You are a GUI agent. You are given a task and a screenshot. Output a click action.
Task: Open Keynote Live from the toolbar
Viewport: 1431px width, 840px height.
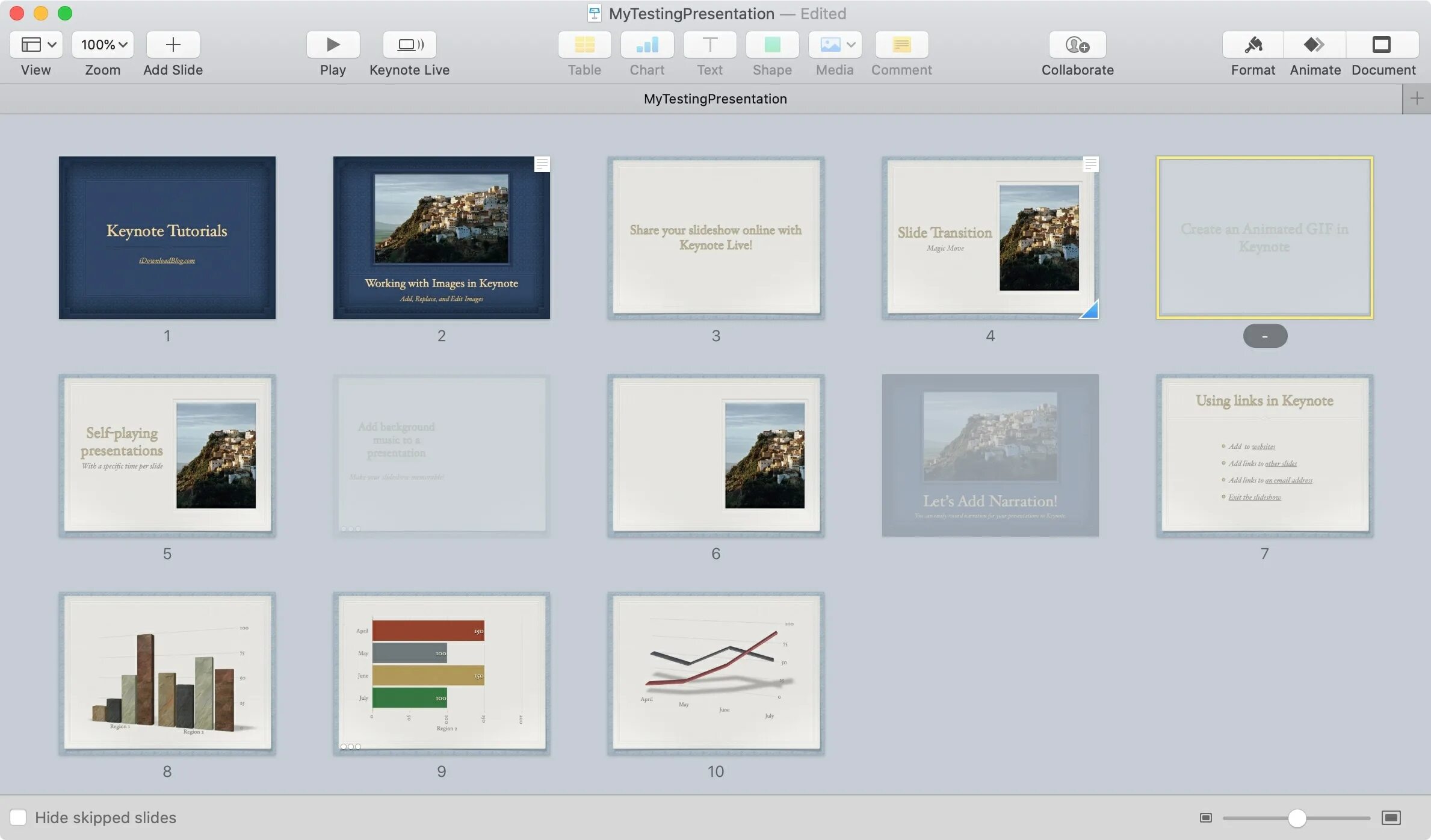(409, 45)
